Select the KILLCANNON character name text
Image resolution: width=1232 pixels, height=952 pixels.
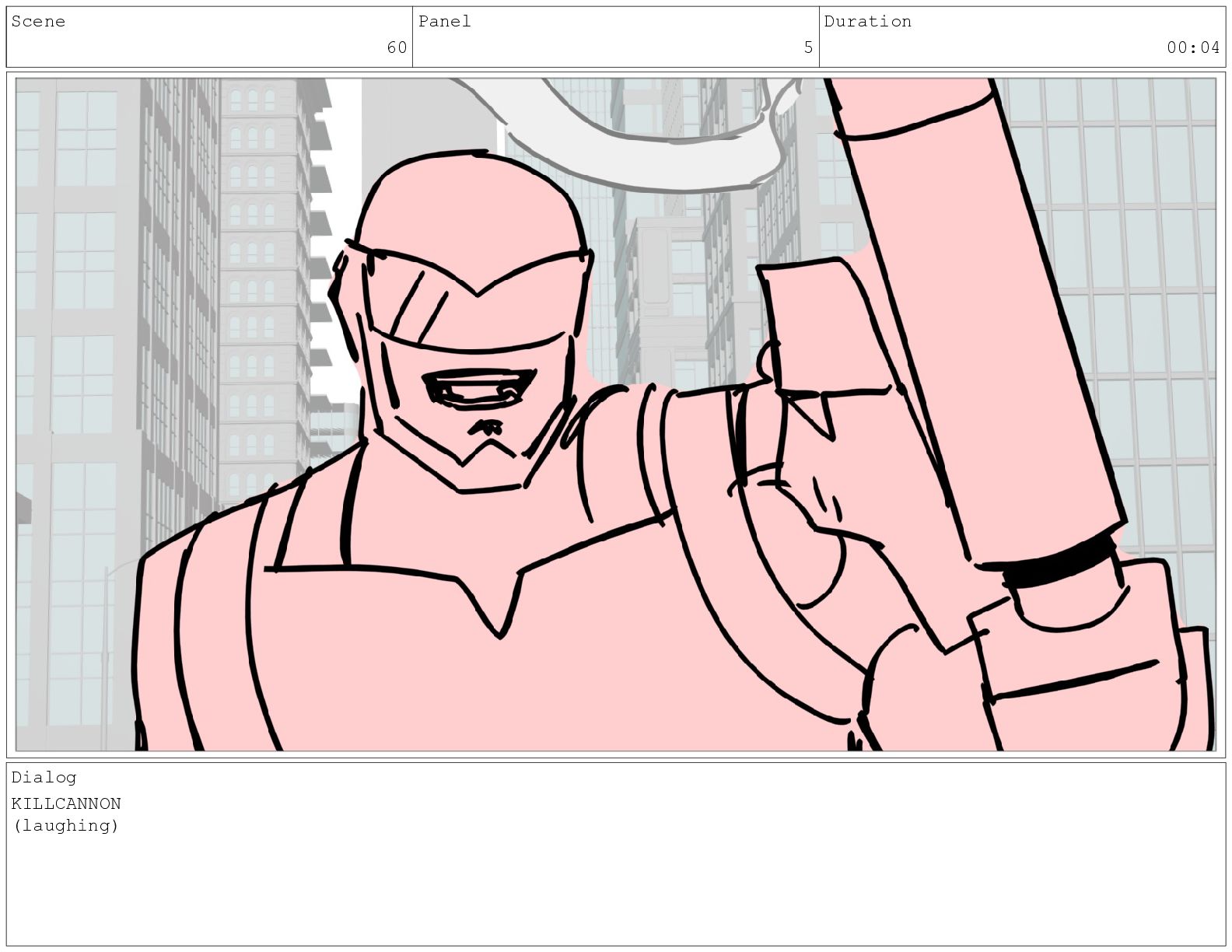tap(66, 803)
